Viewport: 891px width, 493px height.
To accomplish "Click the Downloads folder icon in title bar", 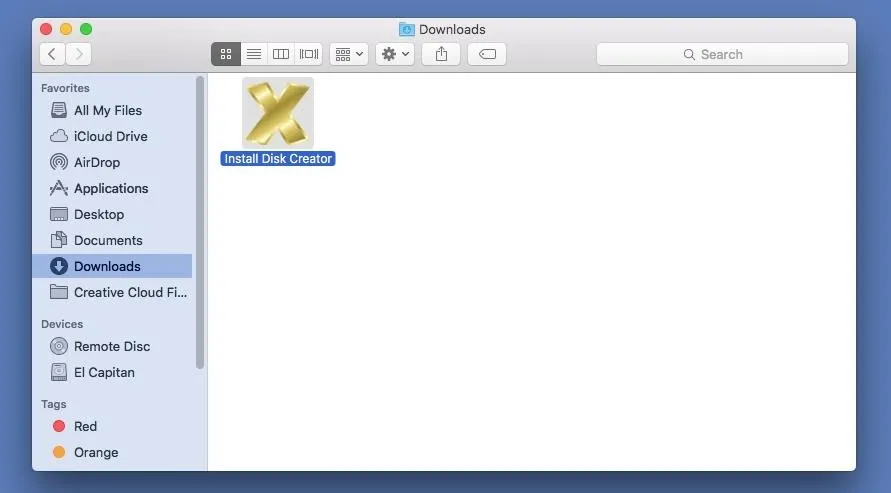I will coord(406,29).
